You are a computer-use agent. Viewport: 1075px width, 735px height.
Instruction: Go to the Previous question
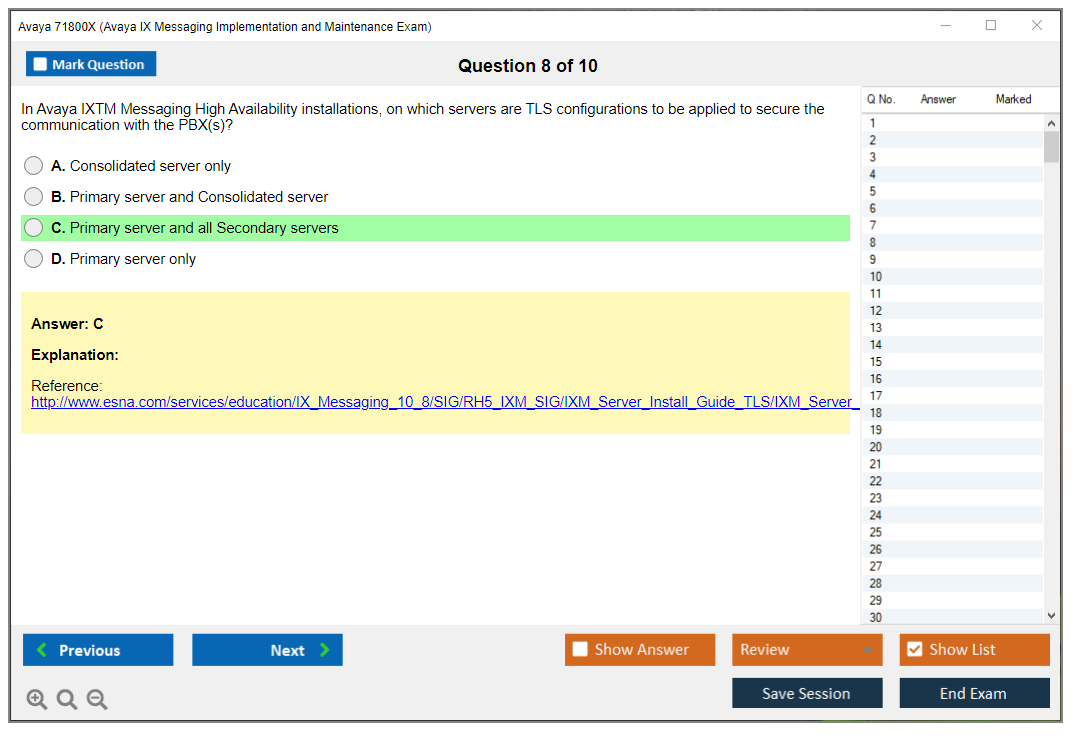[98, 650]
